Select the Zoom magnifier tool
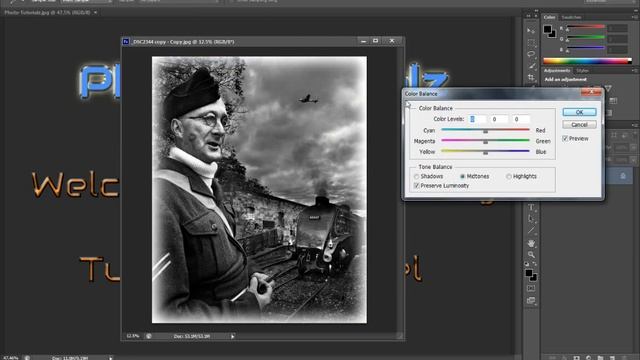Image resolution: width=640 pixels, height=360 pixels. tap(531, 255)
